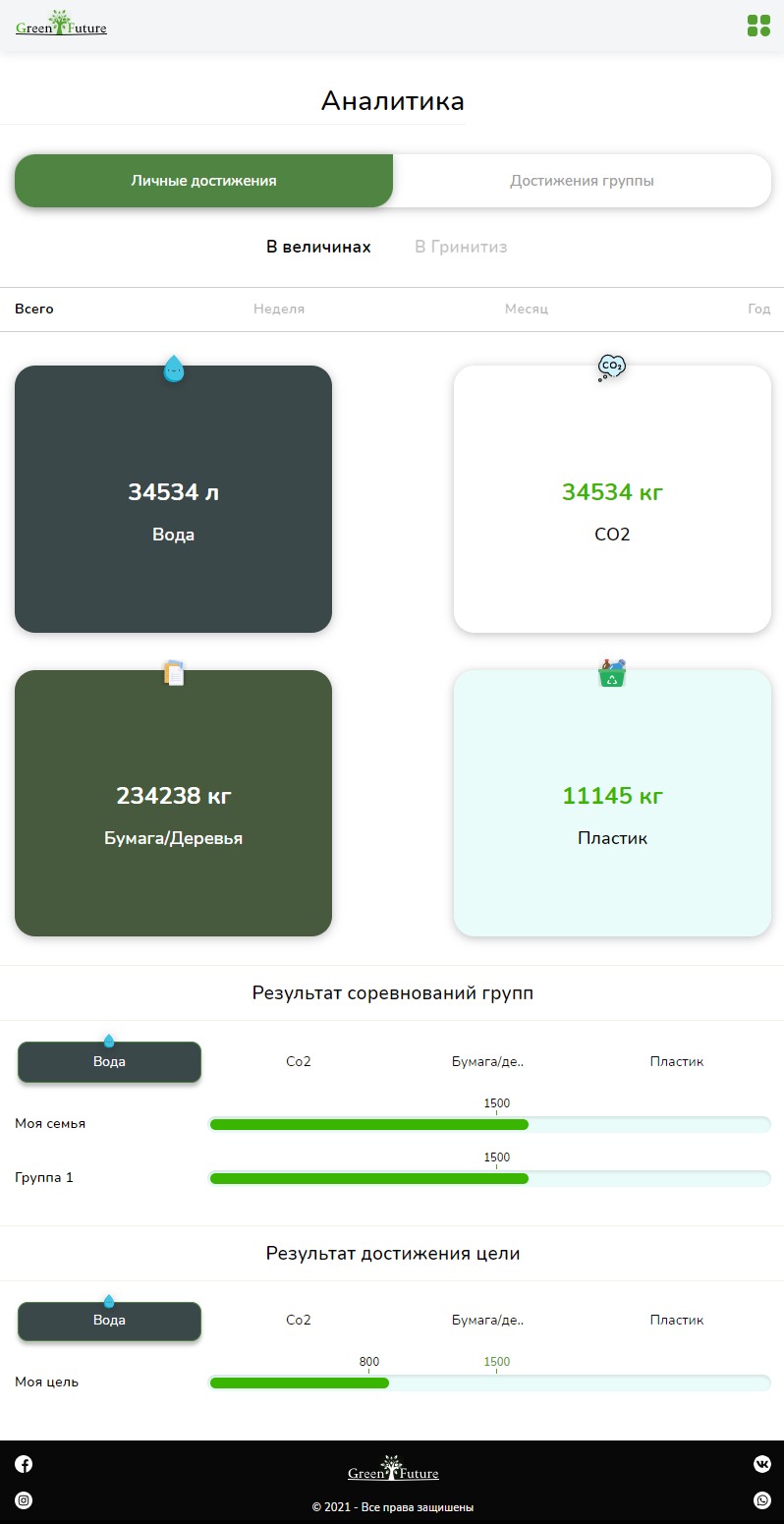Select Личные достижения toggle
The width and height of the screenshot is (784, 1524).
203,181
